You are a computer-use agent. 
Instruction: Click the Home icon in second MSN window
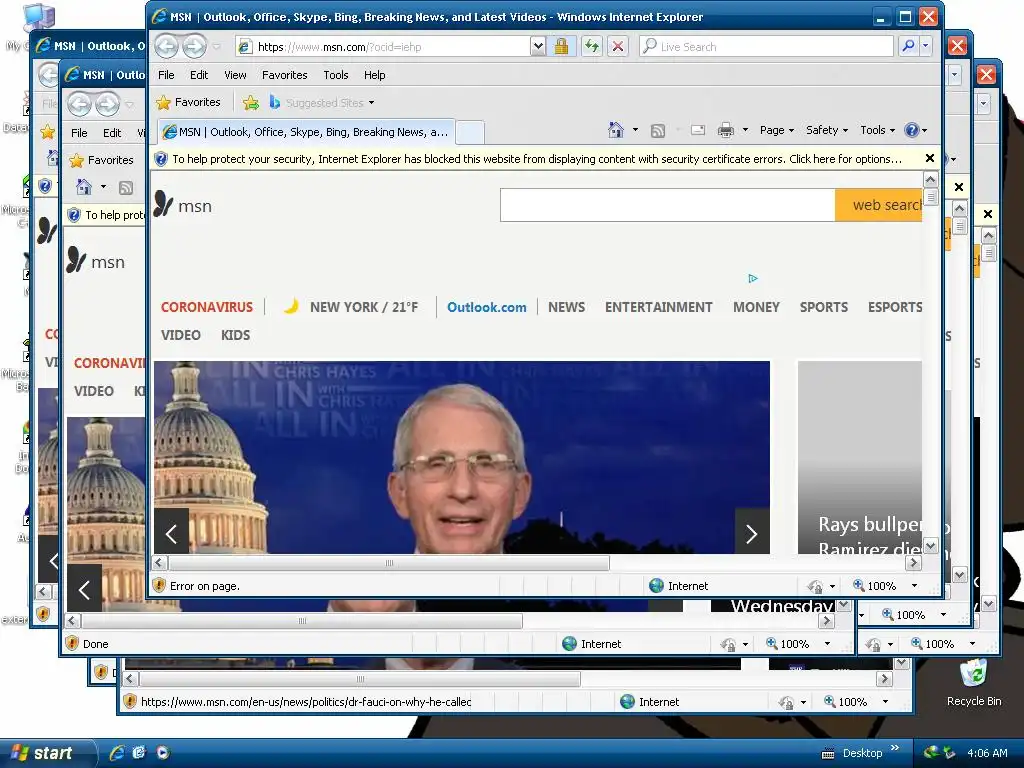pyautogui.click(x=84, y=187)
